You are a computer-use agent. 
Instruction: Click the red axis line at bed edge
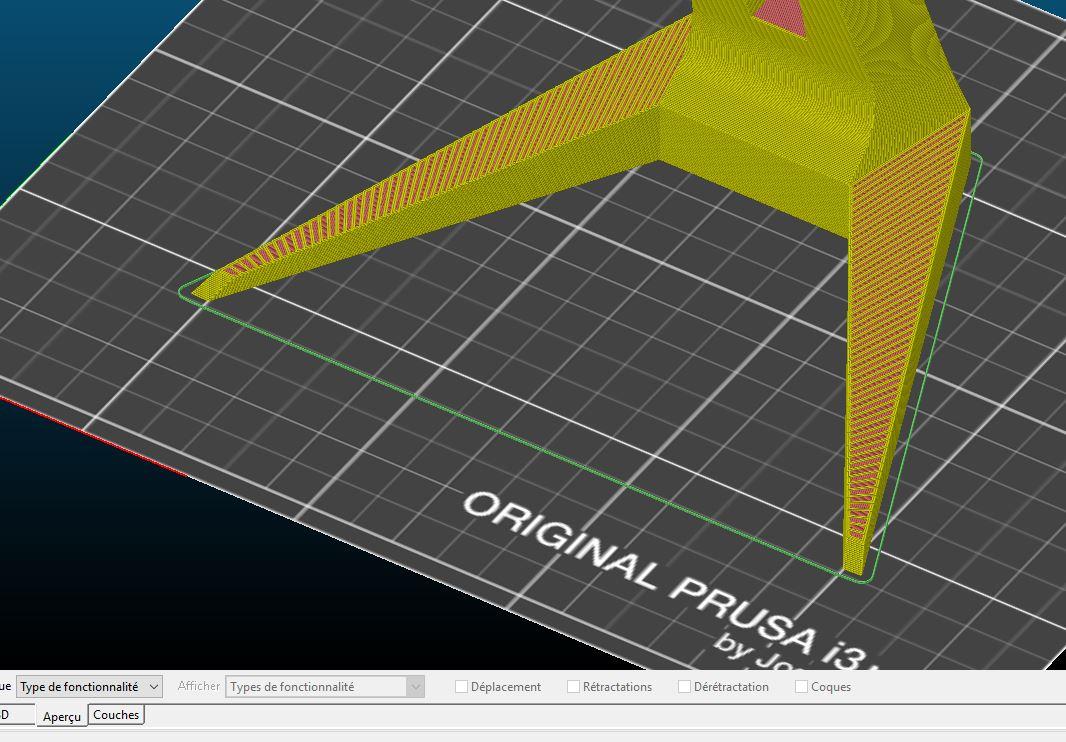95,437
